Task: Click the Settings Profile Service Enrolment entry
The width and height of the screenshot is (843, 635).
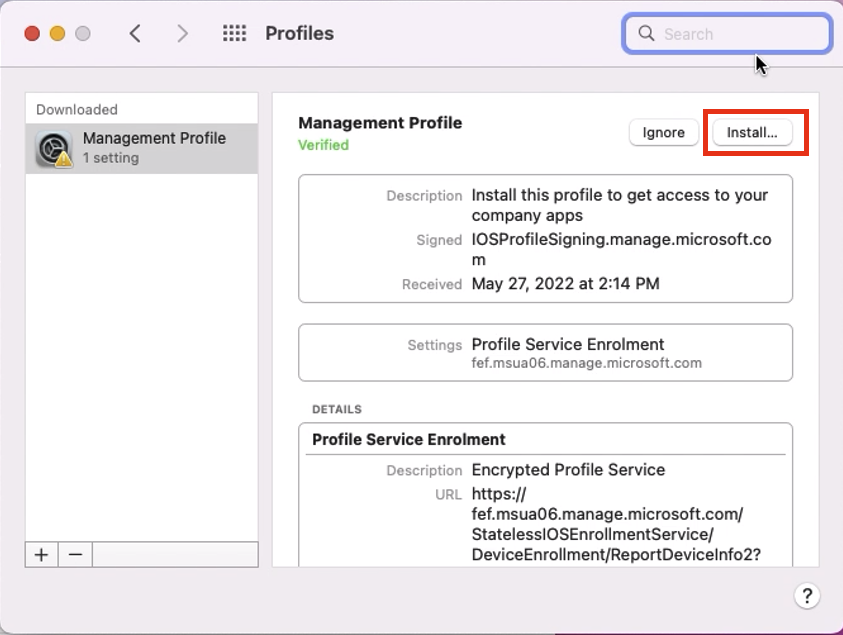Action: (x=567, y=345)
